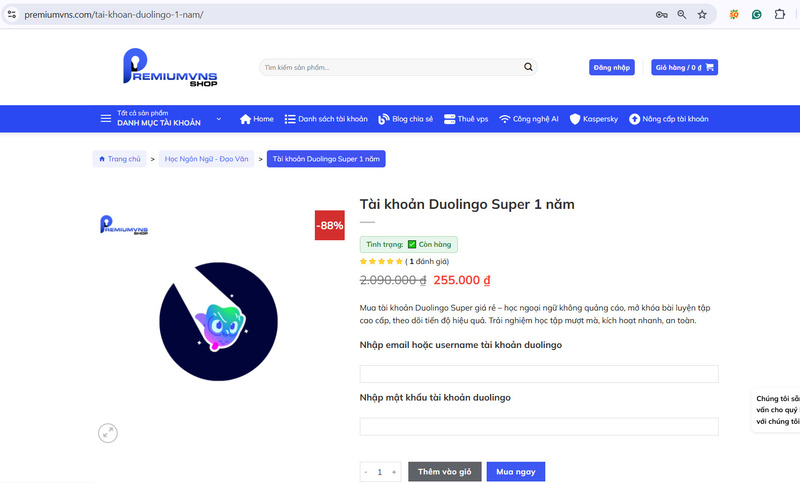Click the sale price 255.000 đ

click(462, 280)
